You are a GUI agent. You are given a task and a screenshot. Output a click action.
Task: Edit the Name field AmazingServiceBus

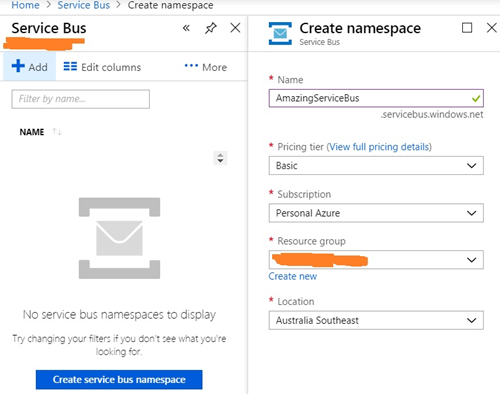[376, 98]
